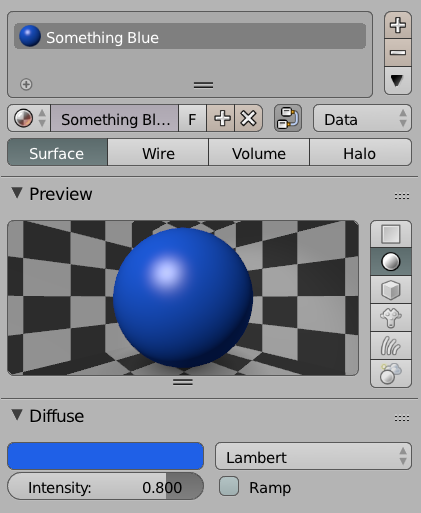Viewport: 421px width, 513px height.
Task: Grab the Preview panel drag grip
Action: tap(402, 196)
